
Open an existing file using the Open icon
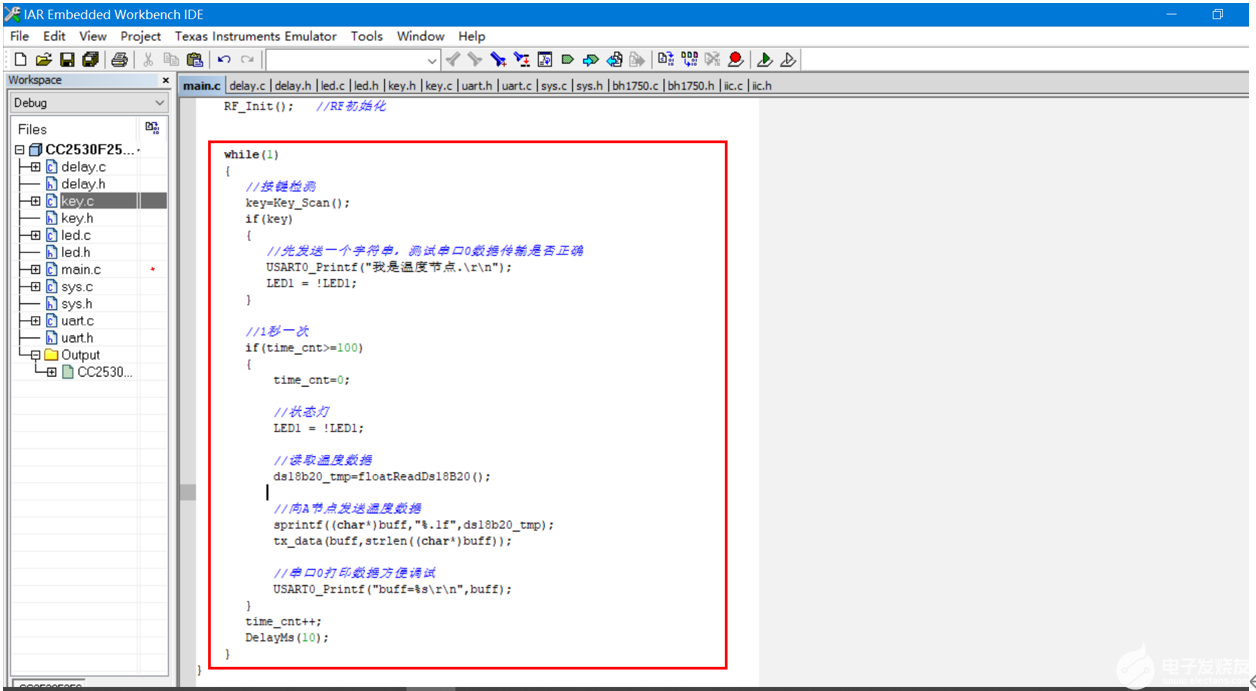tap(43, 59)
